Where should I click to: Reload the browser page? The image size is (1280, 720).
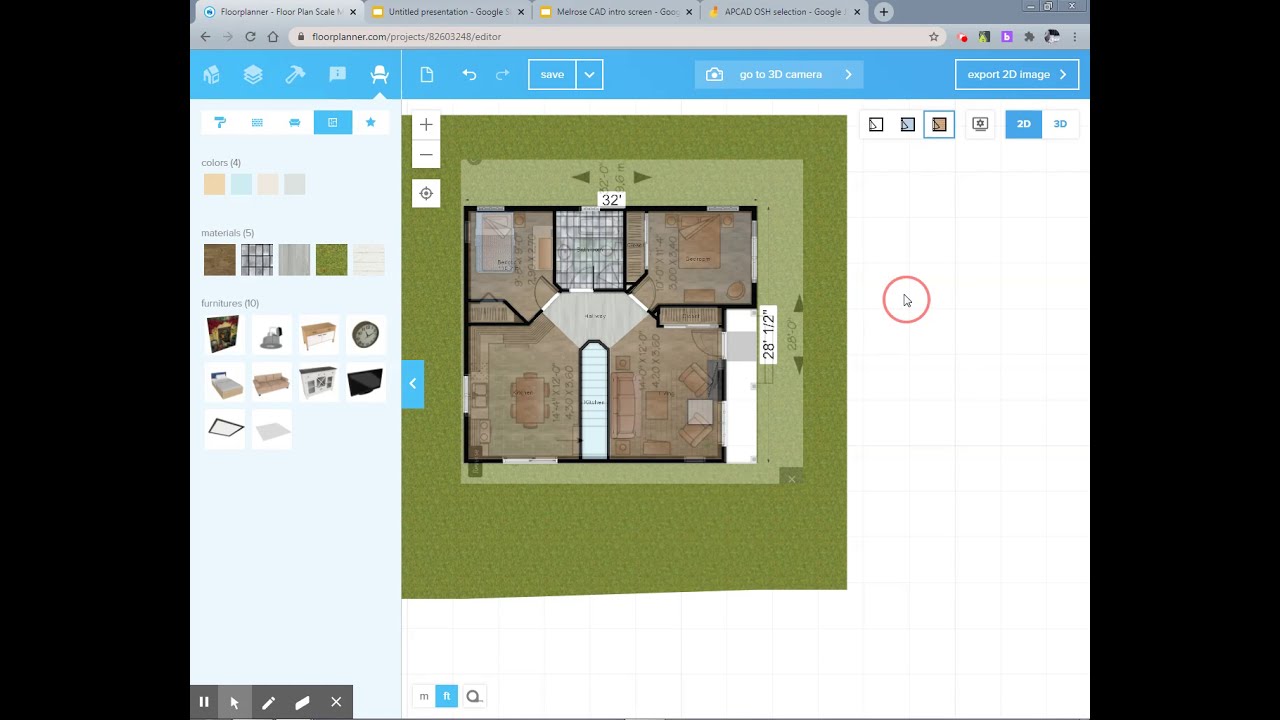click(x=250, y=37)
